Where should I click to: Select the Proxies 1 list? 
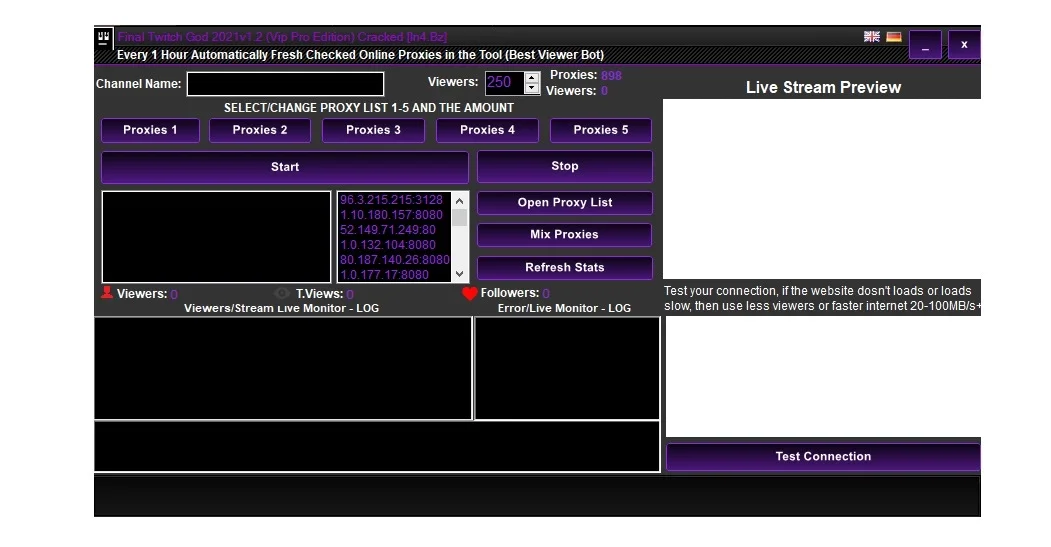pos(150,130)
